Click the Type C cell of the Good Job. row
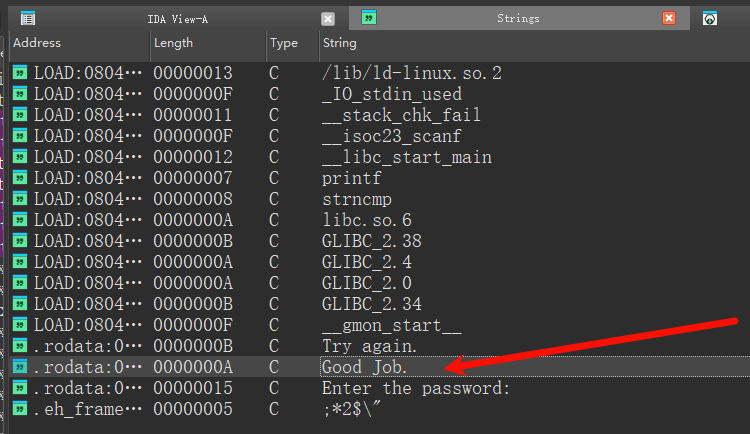 tap(274, 367)
